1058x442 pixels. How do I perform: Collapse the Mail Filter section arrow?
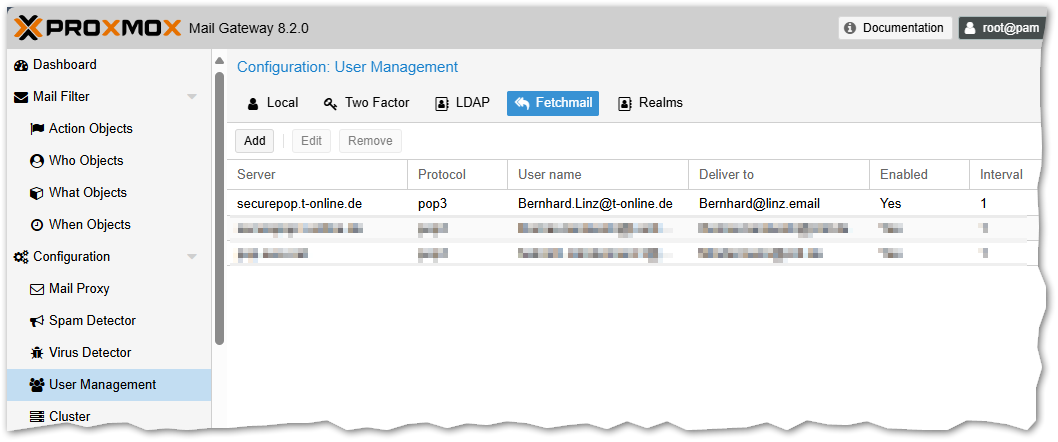[x=192, y=97]
